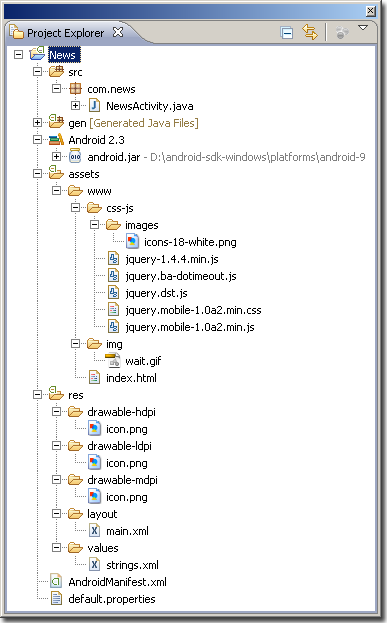Image resolution: width=387 pixels, height=623 pixels.
Task: Click index.html file icon
Action: point(95,377)
